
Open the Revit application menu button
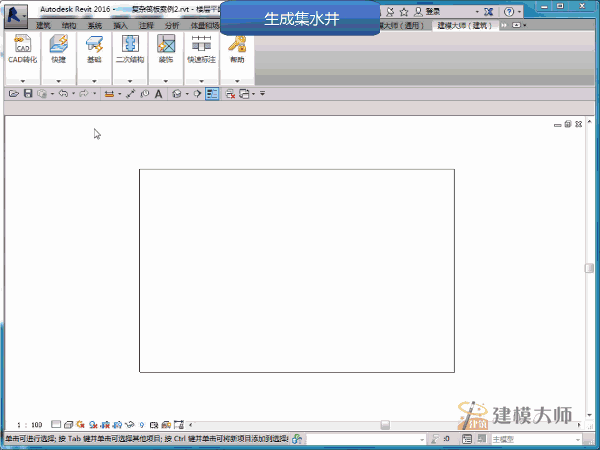(x=16, y=16)
